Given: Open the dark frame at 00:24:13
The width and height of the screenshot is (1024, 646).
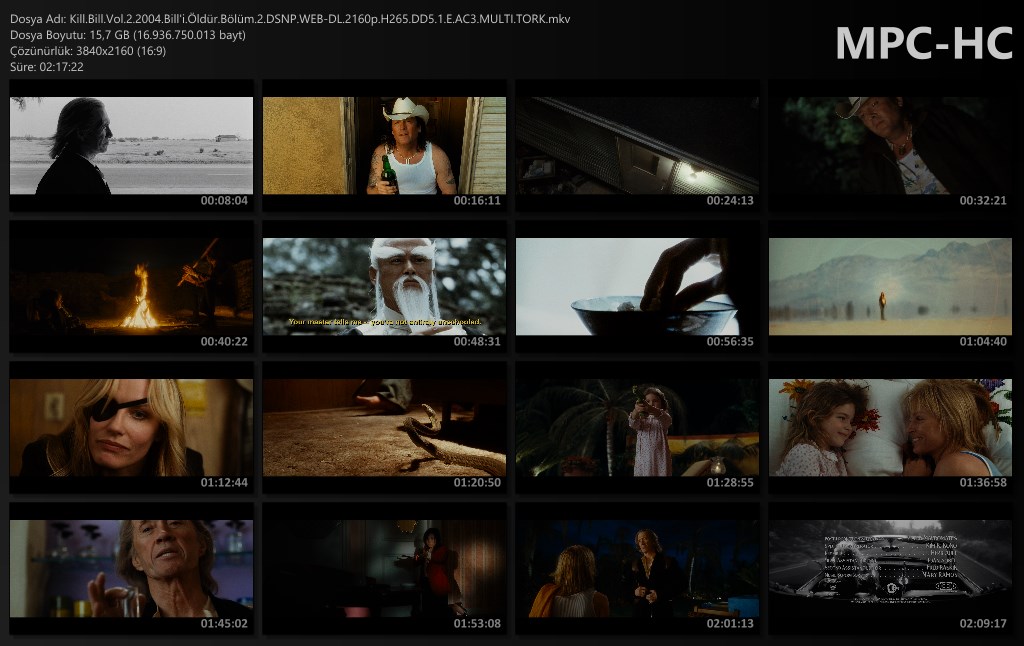Looking at the screenshot, I should [637, 146].
